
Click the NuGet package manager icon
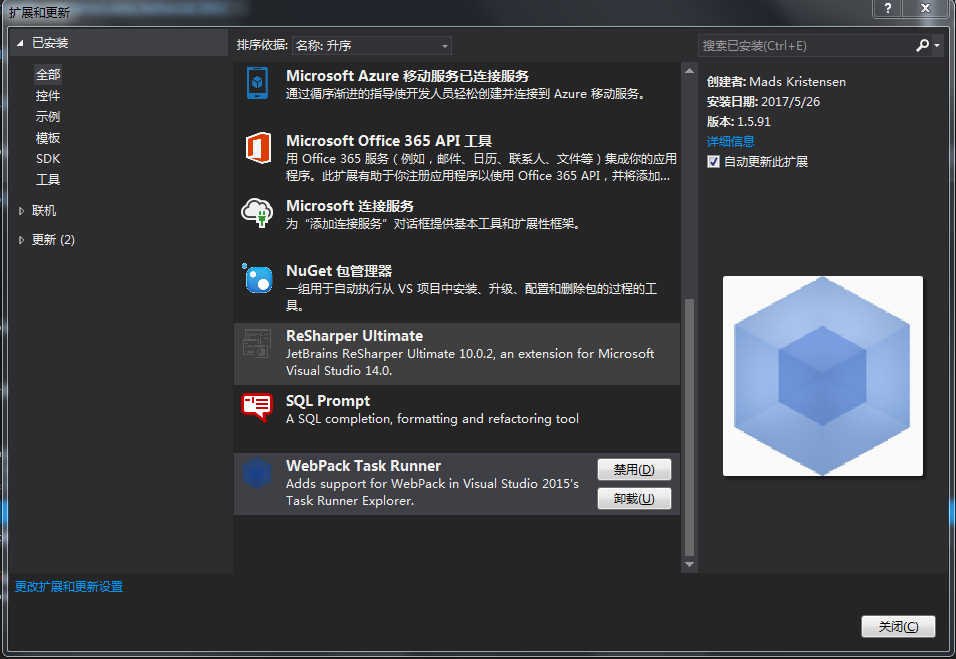(x=258, y=278)
